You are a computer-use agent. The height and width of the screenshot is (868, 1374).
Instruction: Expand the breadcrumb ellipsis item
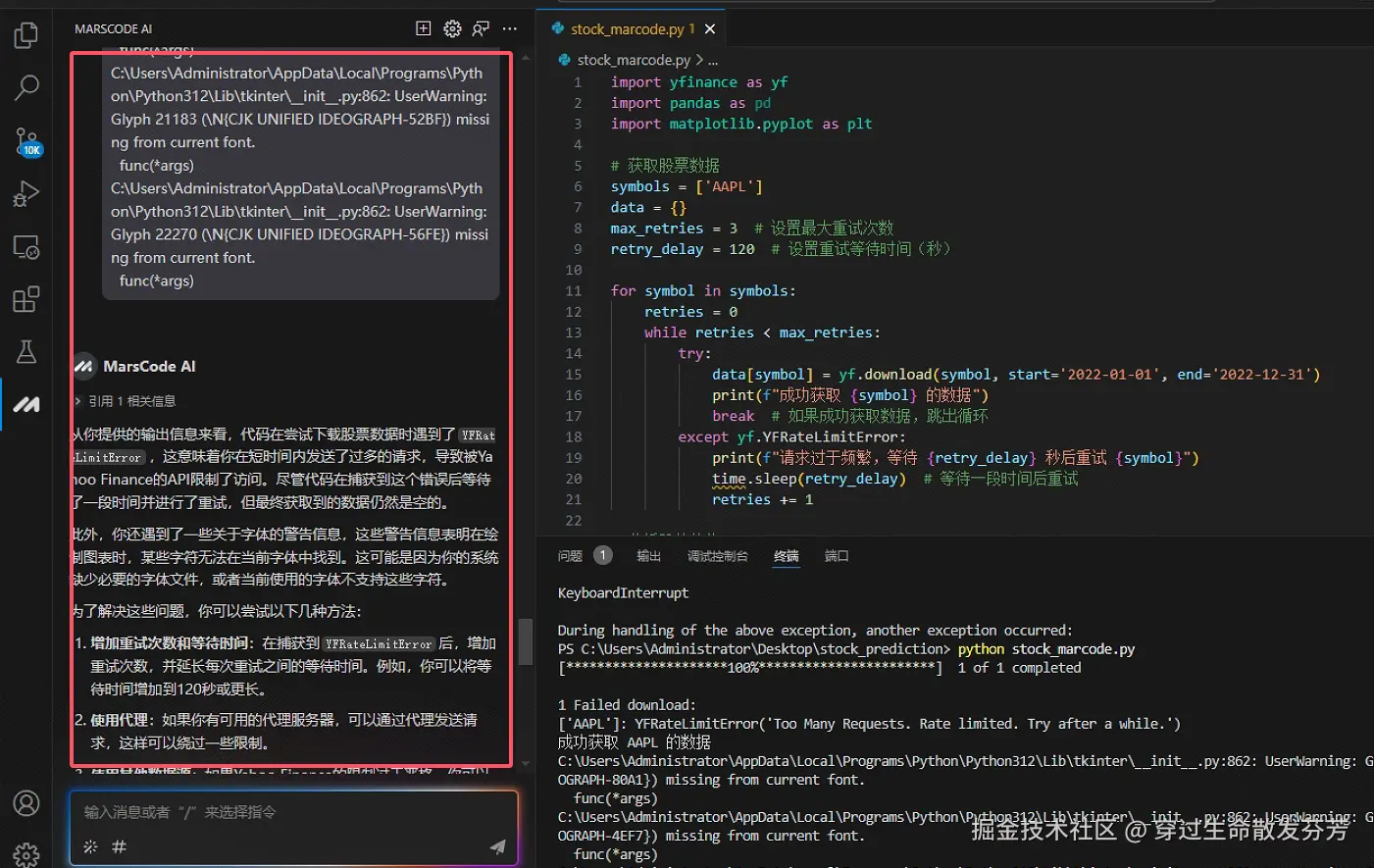tap(713, 60)
